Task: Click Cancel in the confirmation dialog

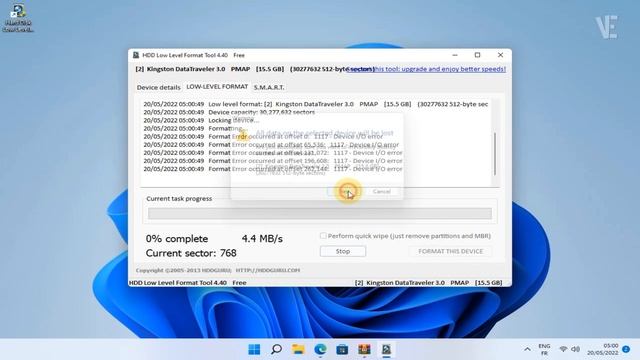Action: 382,191
